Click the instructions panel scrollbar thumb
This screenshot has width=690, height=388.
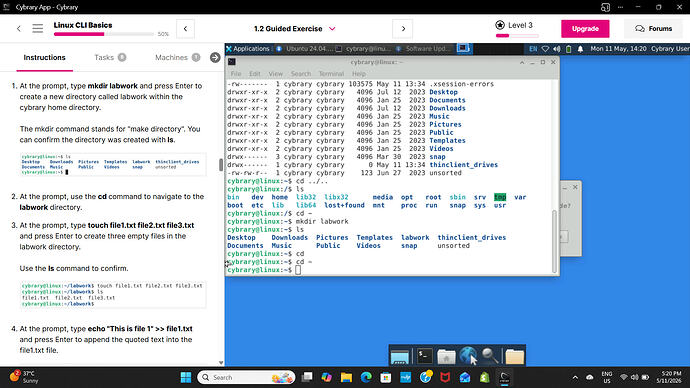(221, 165)
